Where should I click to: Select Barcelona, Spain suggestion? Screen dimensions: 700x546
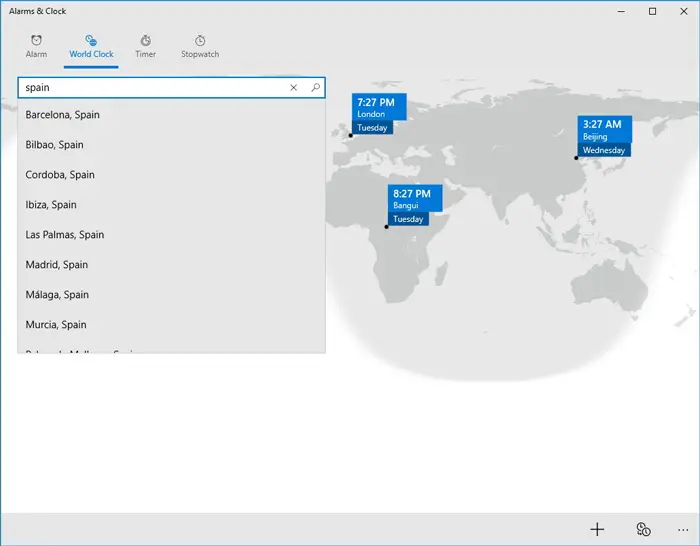[x=171, y=115]
